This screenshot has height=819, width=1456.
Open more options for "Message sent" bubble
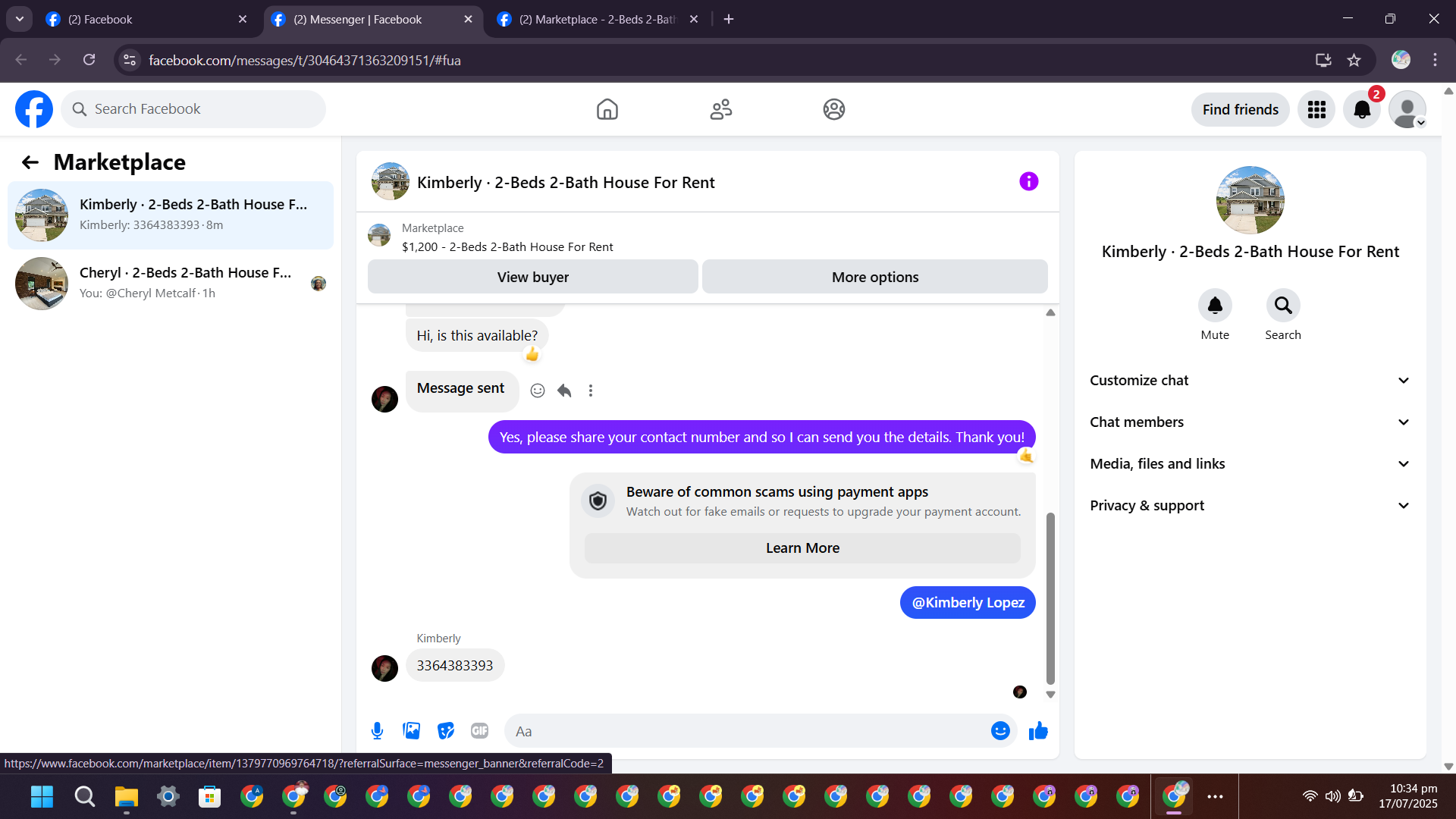(591, 391)
